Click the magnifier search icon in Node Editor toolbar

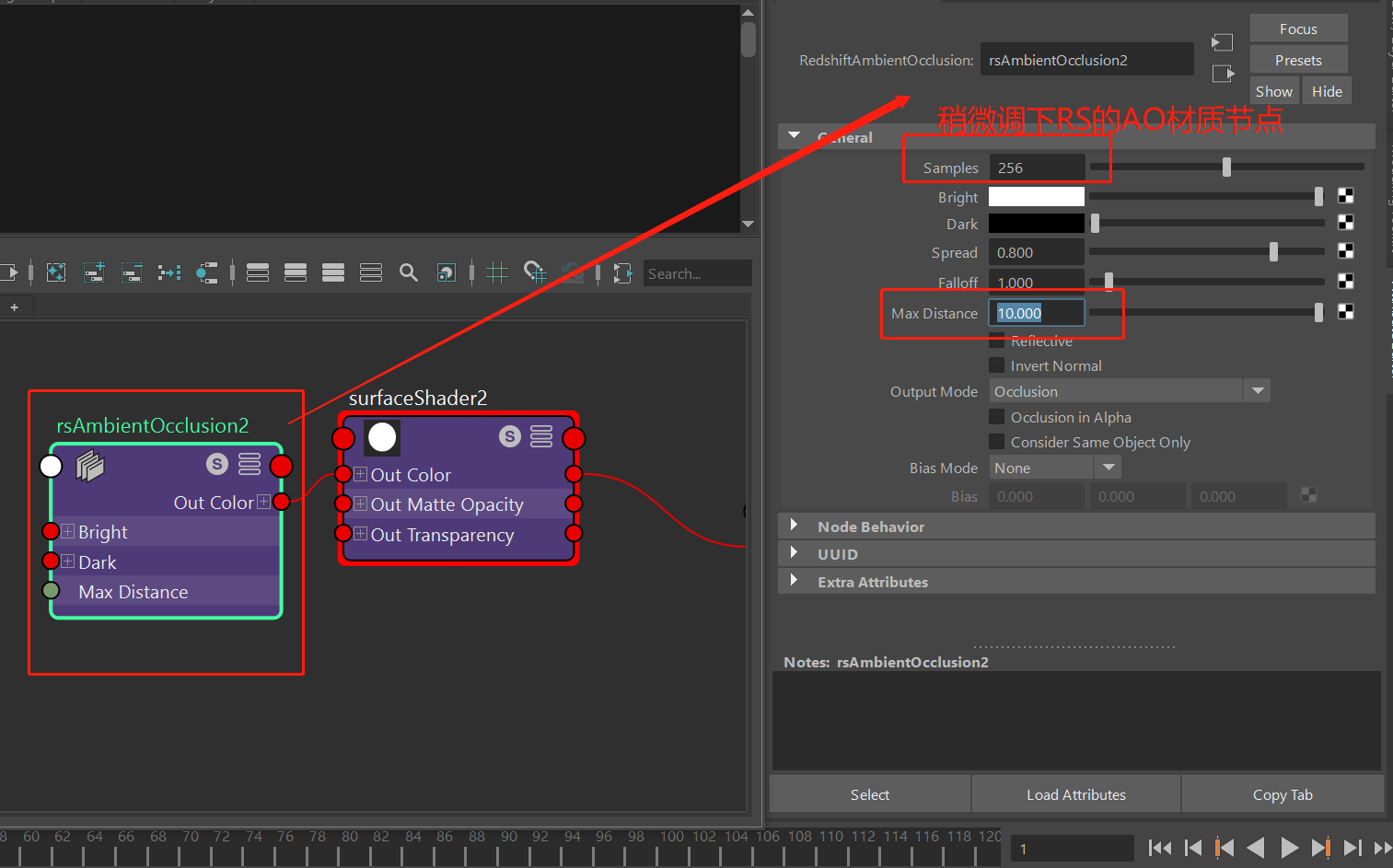(409, 272)
